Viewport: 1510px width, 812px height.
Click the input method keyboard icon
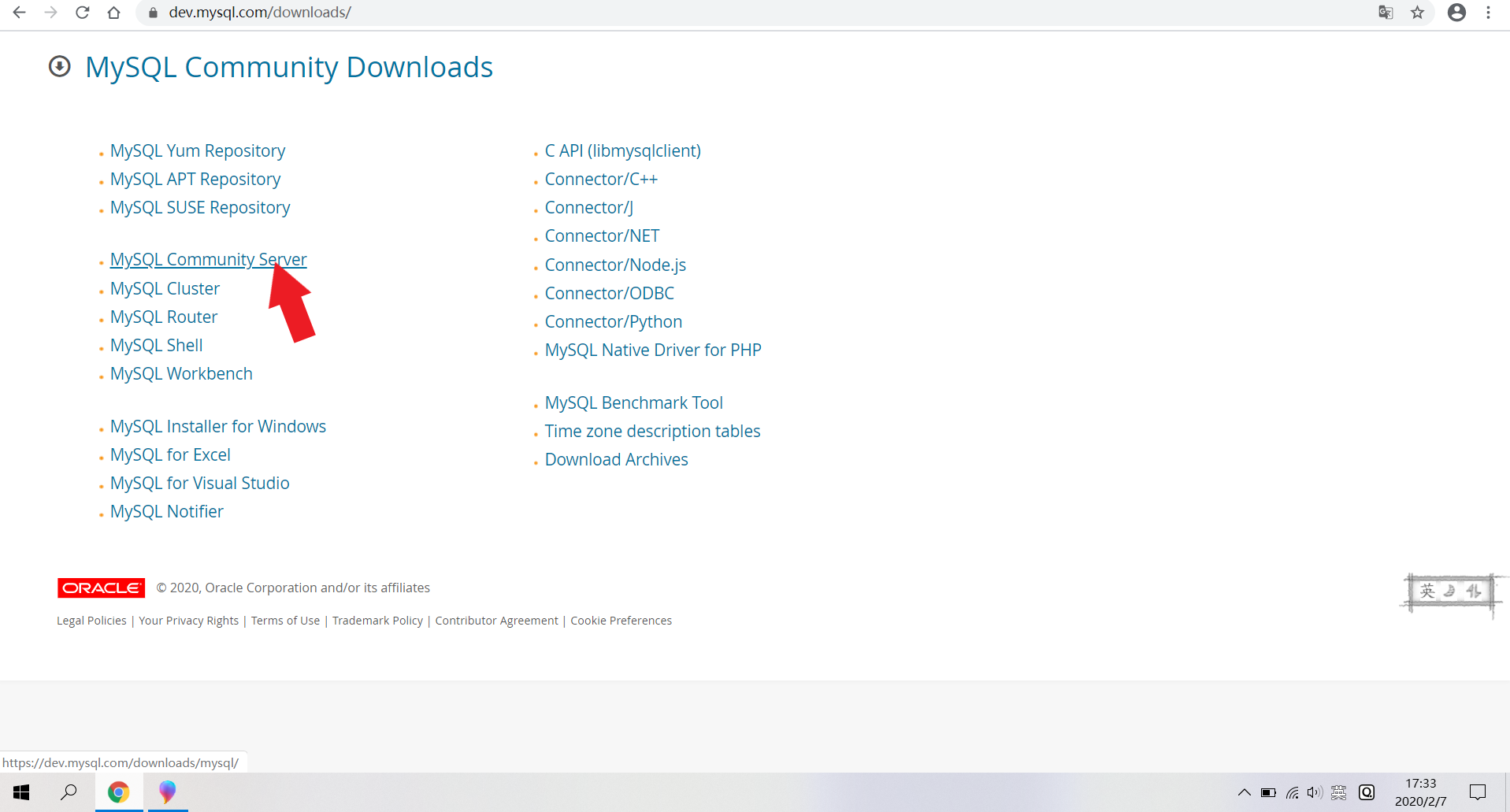1339,792
